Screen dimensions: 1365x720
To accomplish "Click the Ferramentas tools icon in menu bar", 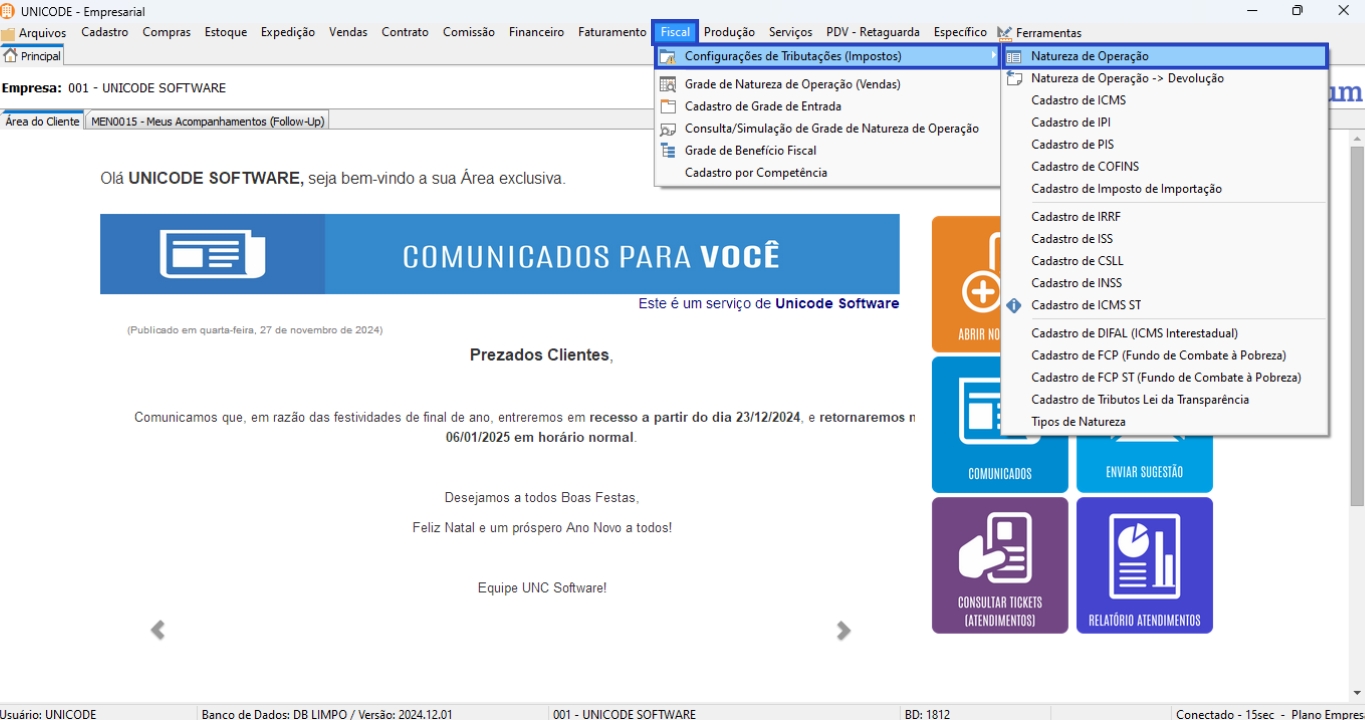I will (x=1005, y=33).
